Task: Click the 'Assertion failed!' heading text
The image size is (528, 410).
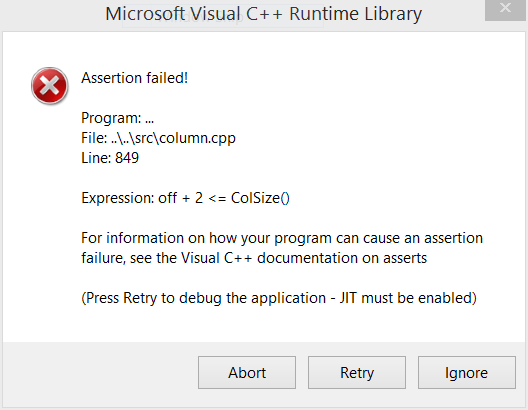Action: pos(134,78)
